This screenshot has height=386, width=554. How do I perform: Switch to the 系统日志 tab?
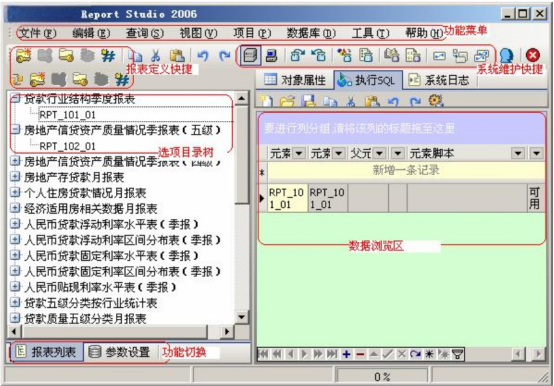tap(439, 80)
